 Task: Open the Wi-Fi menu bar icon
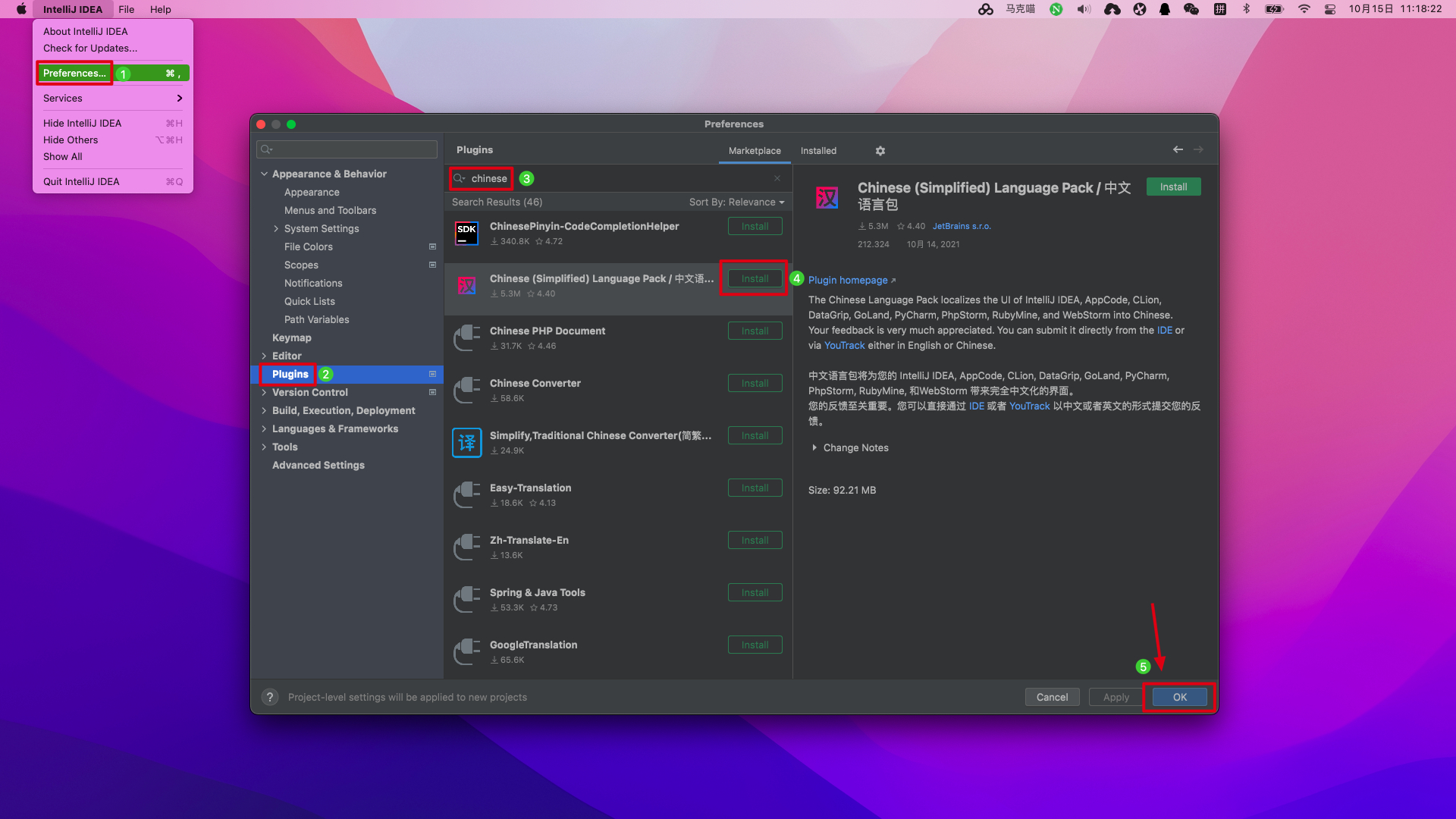pos(1304,9)
